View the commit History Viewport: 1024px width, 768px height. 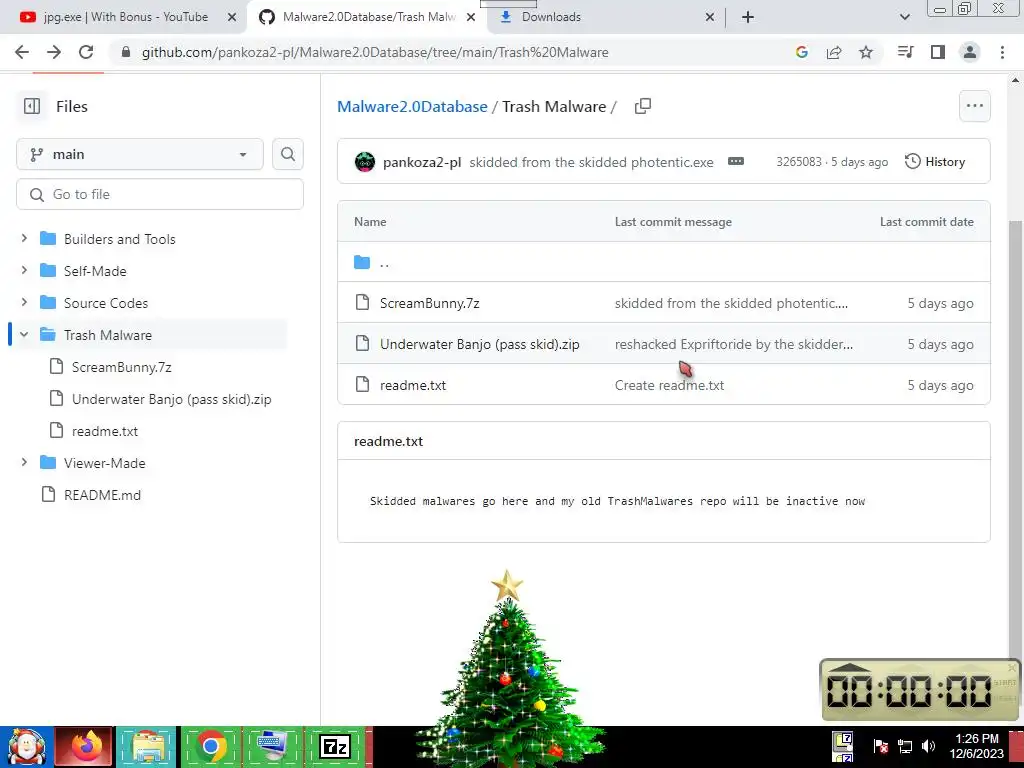(x=935, y=161)
